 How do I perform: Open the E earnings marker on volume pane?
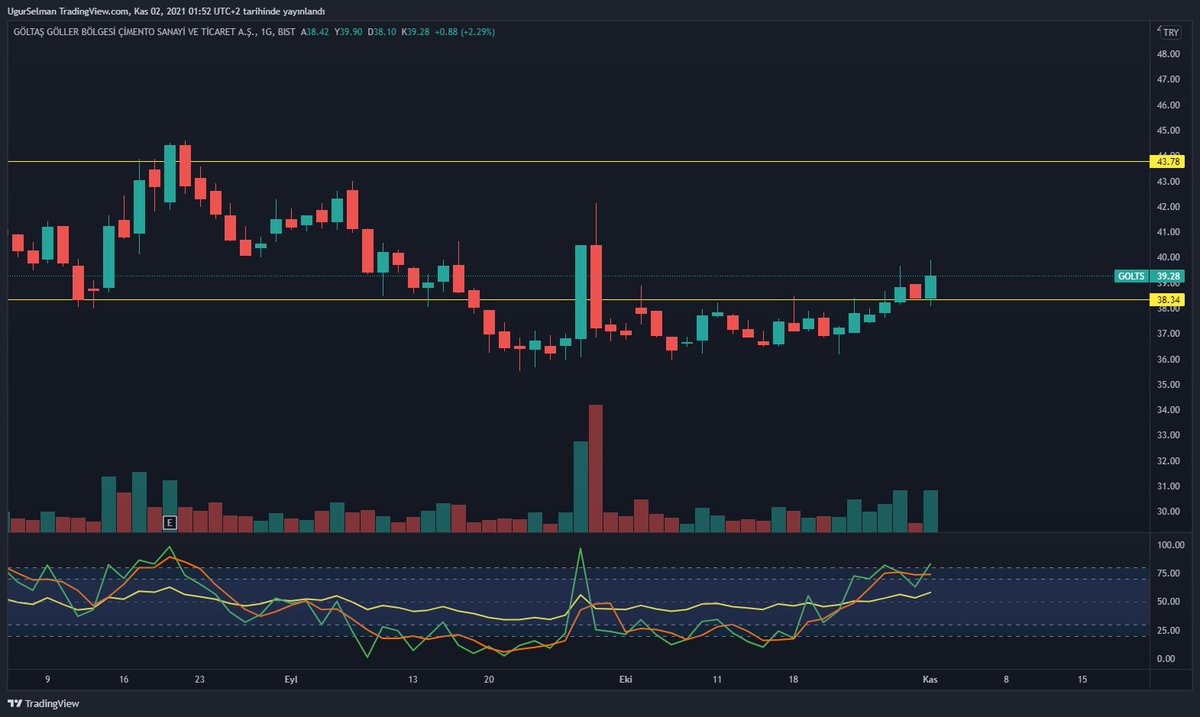[x=169, y=522]
